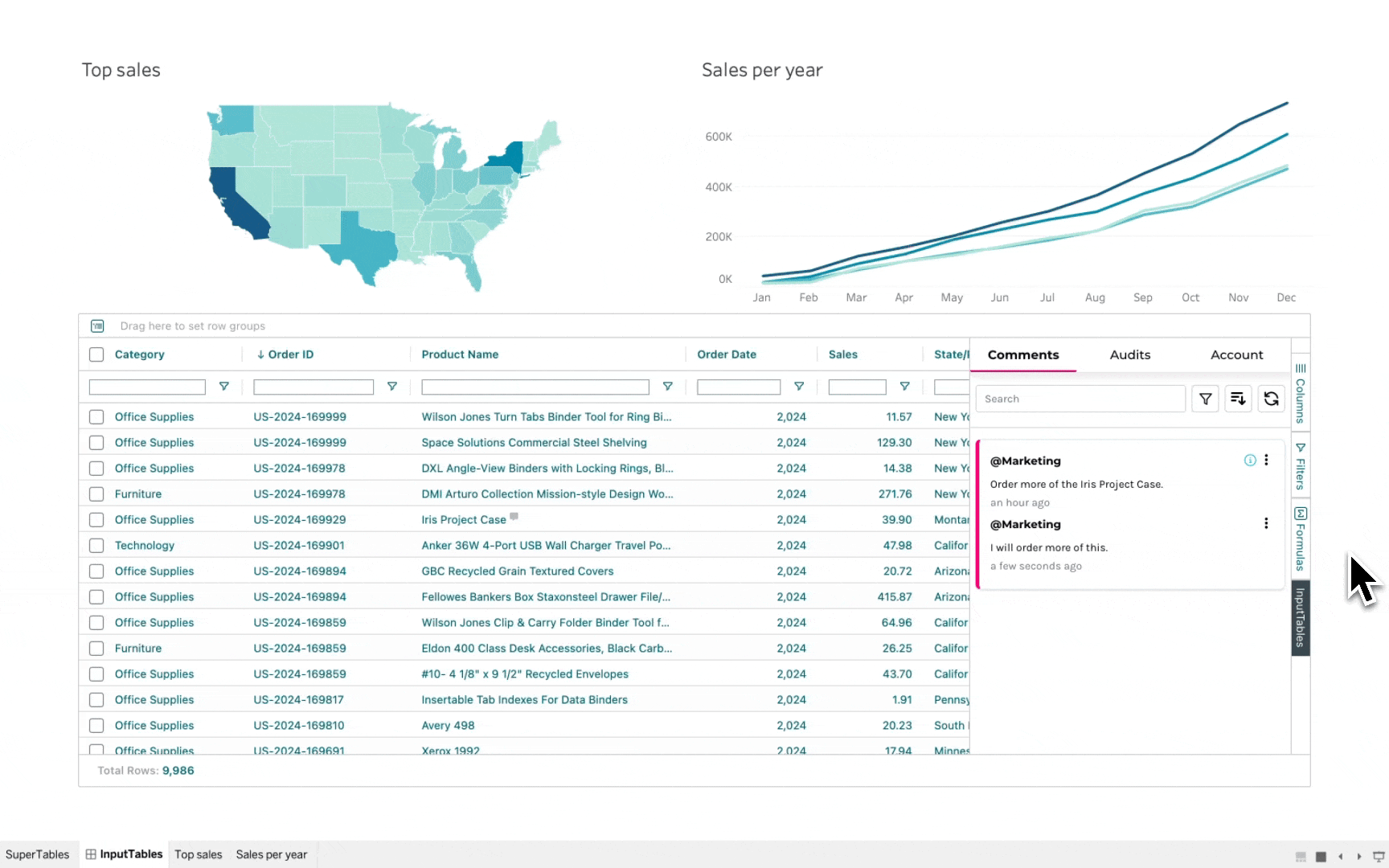Expand the Formulas side panel
Image resolution: width=1389 pixels, height=868 pixels.
[1300, 538]
